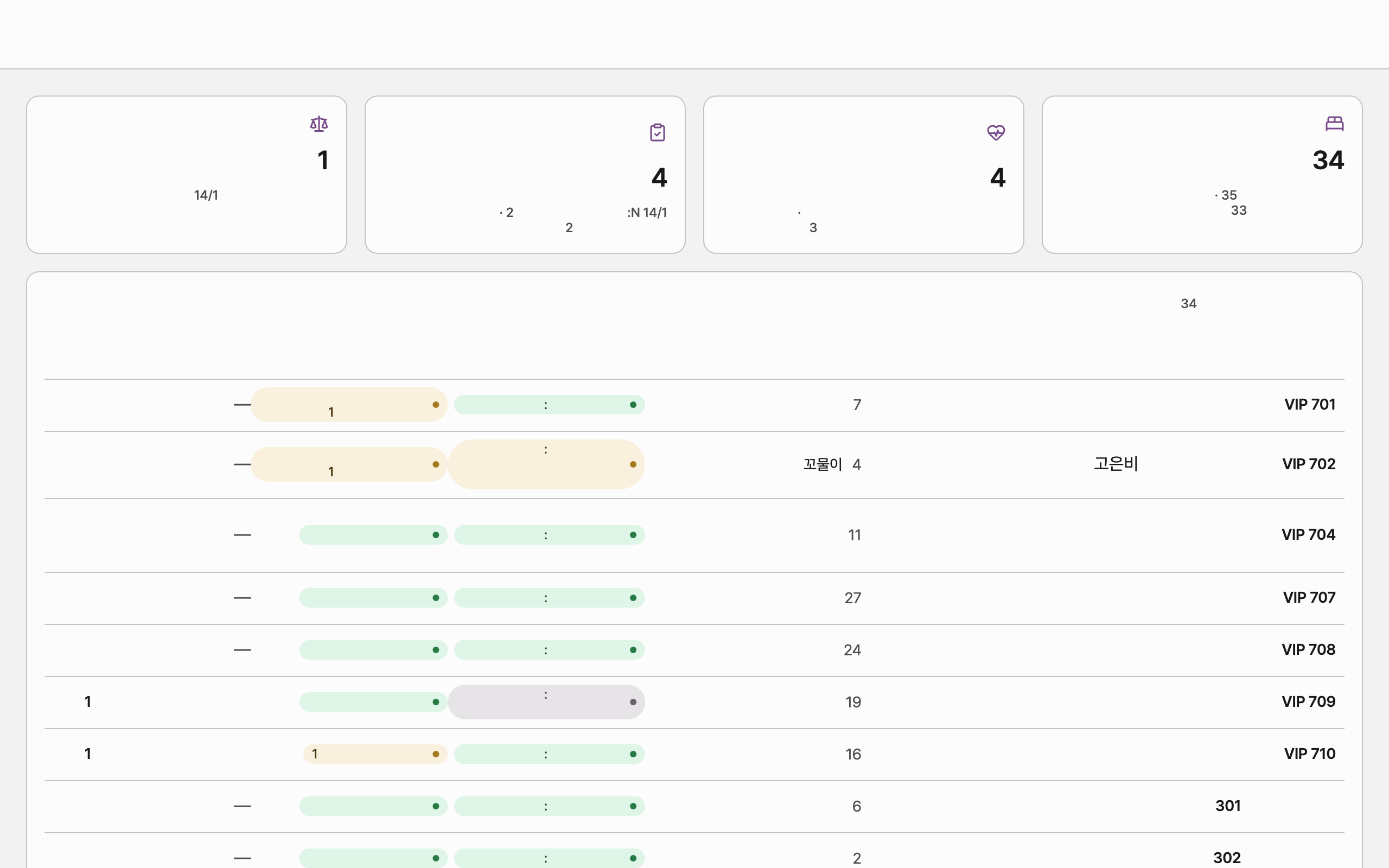Select the VIP 710 room label

1309,754
